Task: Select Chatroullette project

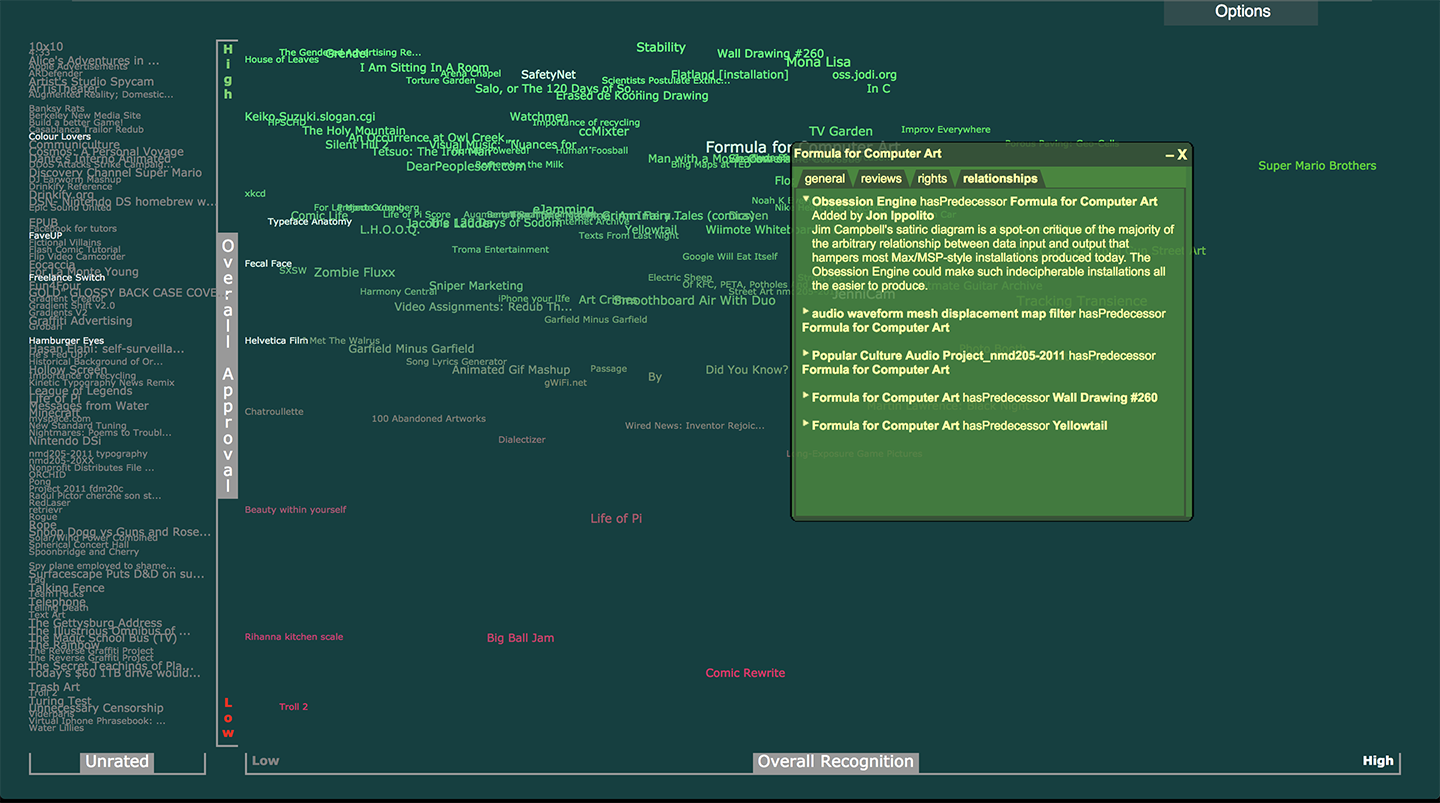Action: coord(274,412)
